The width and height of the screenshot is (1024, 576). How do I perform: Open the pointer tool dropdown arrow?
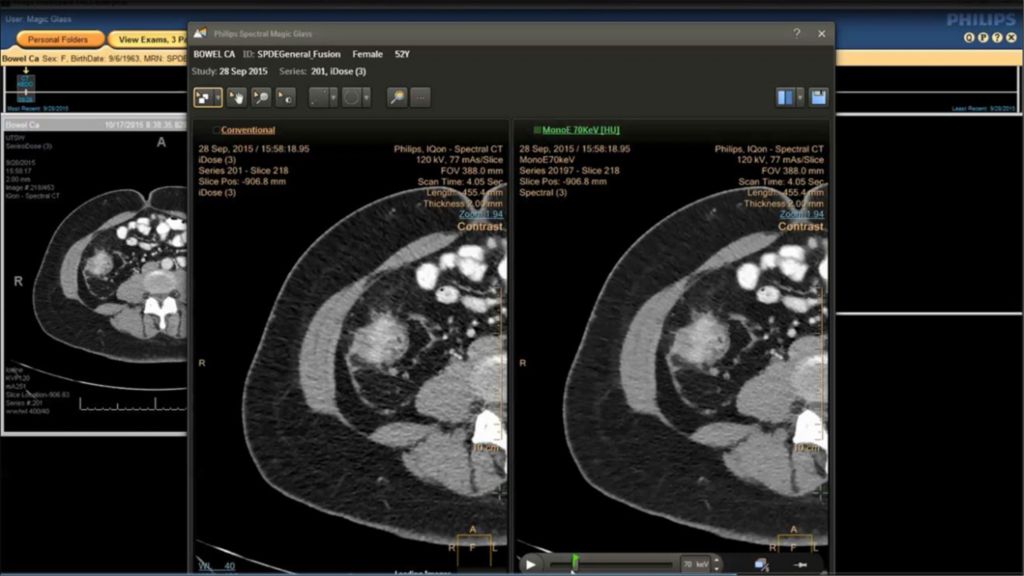217,98
